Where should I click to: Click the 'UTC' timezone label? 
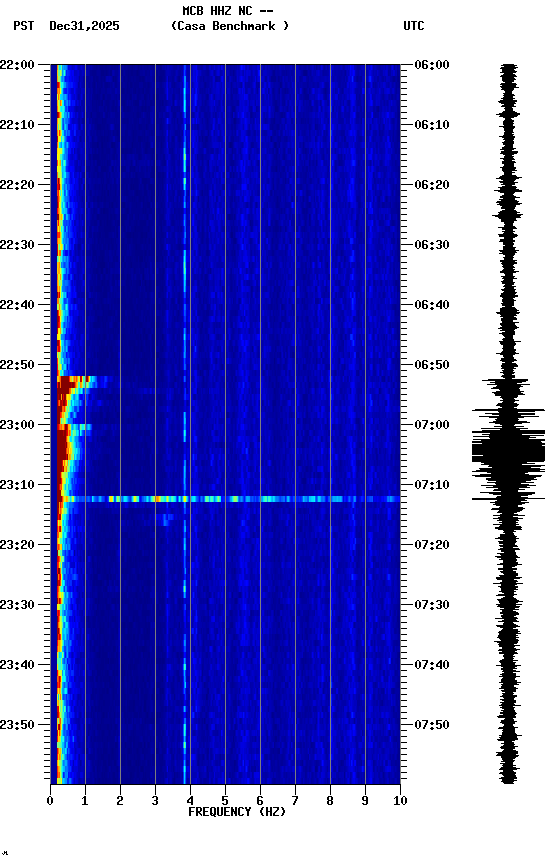tap(414, 26)
